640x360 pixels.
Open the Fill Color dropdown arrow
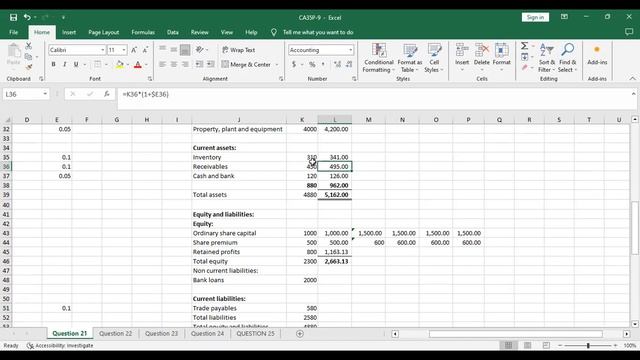click(127, 64)
